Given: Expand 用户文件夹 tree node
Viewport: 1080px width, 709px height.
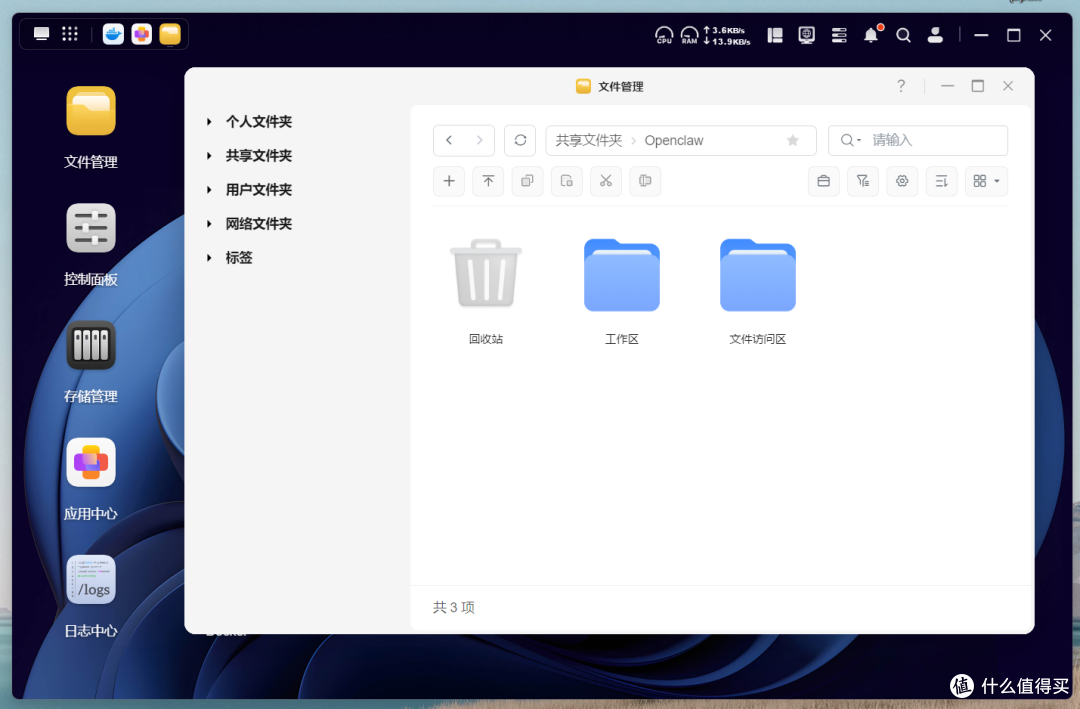Looking at the screenshot, I should [209, 189].
